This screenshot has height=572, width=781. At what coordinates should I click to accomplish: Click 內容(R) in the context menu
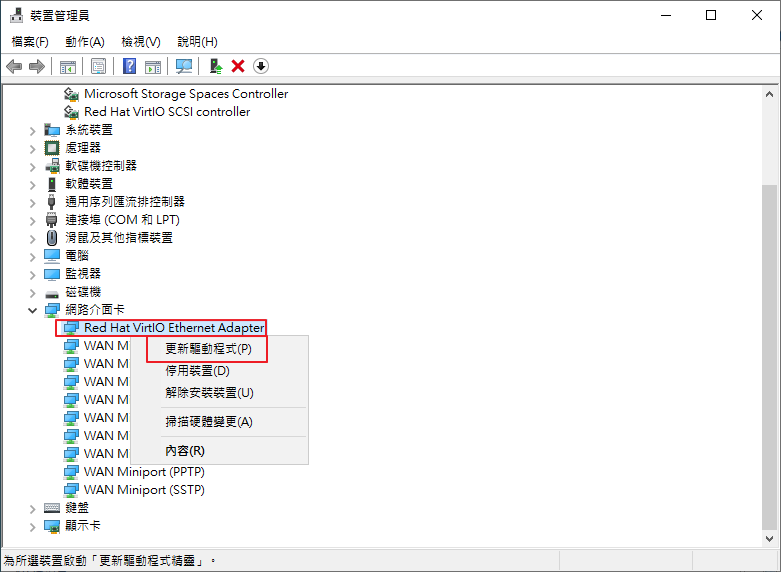point(185,451)
